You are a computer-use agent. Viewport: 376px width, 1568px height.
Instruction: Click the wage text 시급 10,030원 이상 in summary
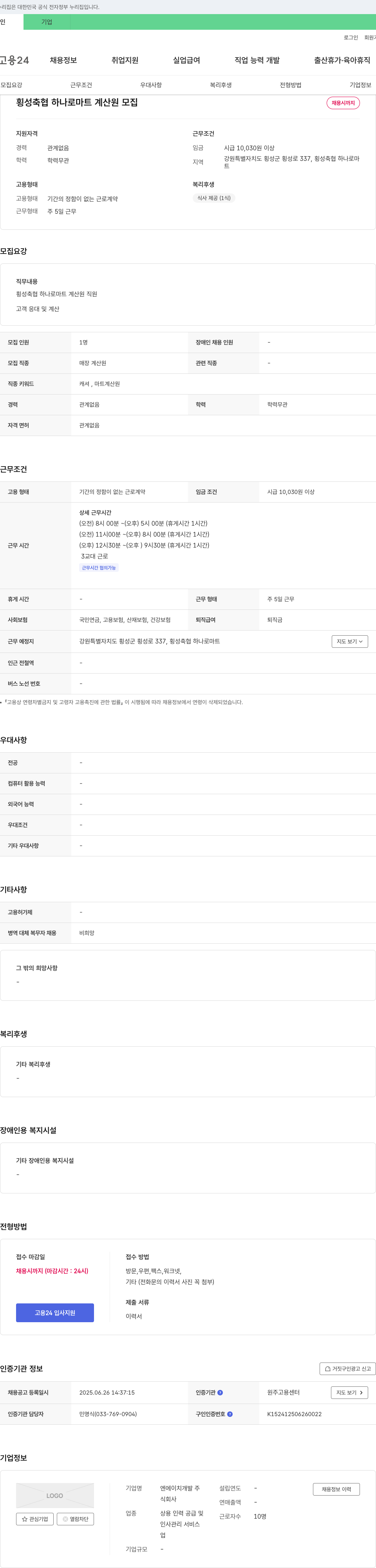coord(249,148)
